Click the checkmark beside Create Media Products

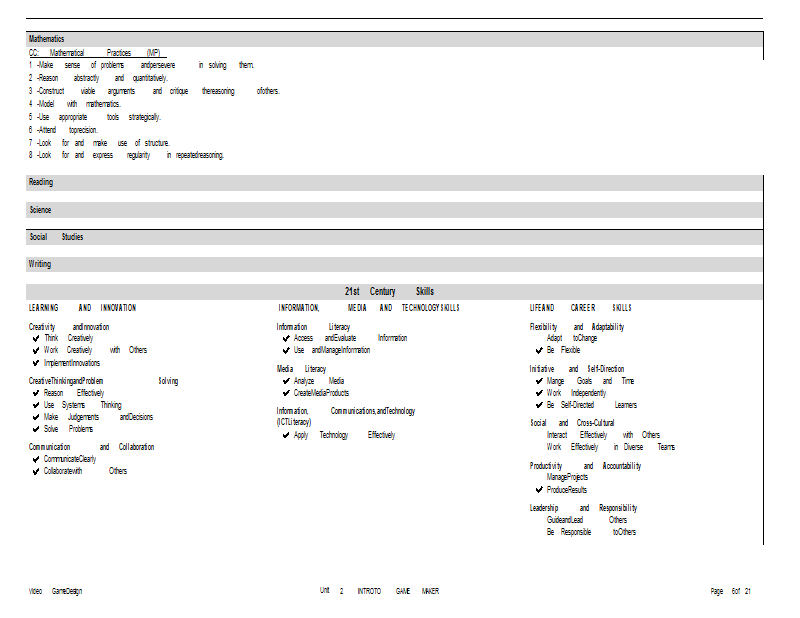[x=286, y=393]
